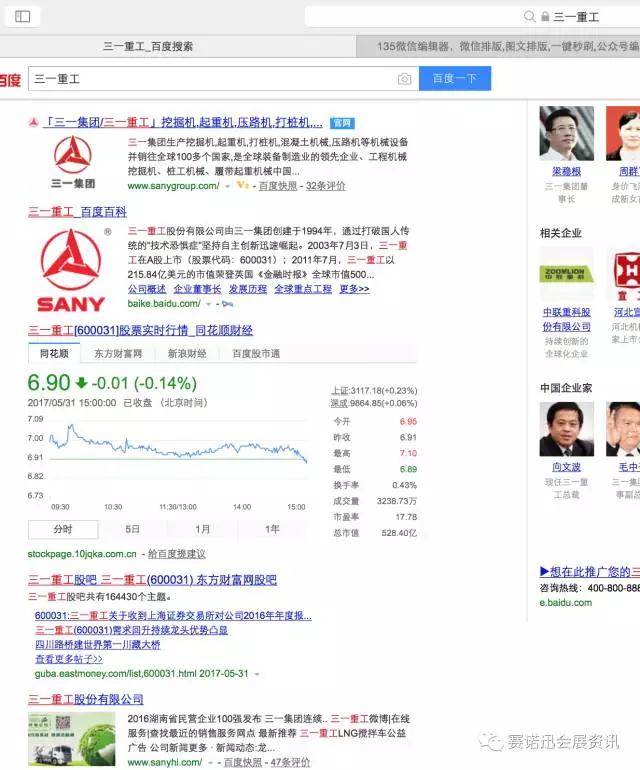
Task: Click the Baidu logo
Action: coord(10,80)
